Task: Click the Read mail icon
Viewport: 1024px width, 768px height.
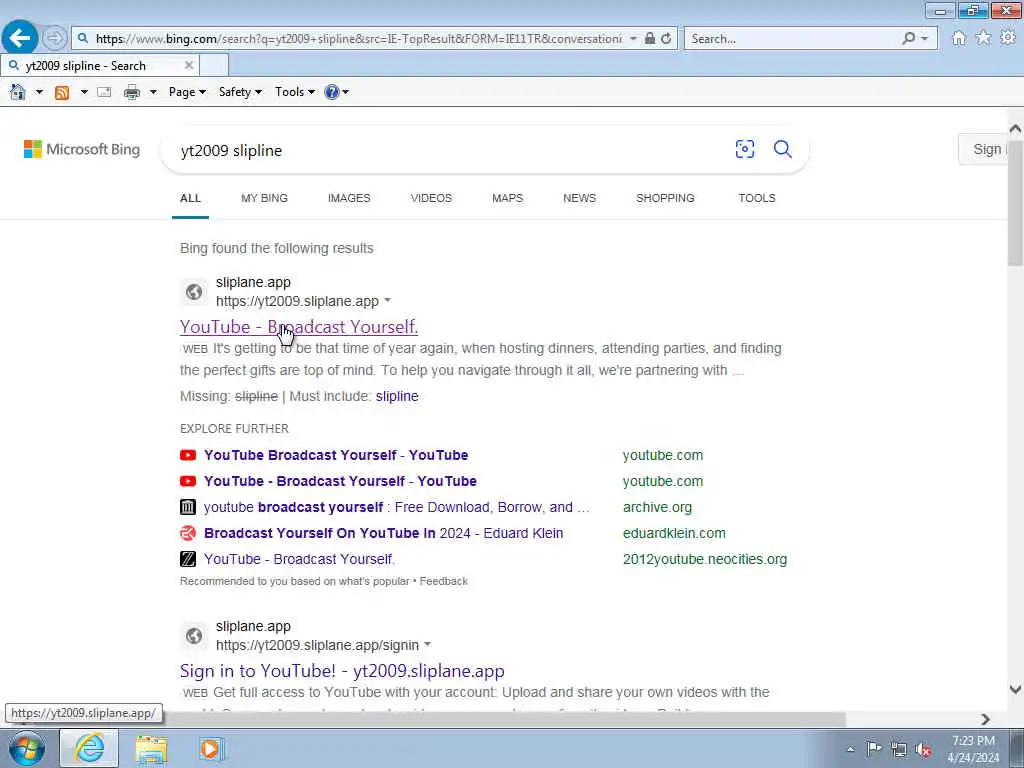Action: [x=104, y=92]
